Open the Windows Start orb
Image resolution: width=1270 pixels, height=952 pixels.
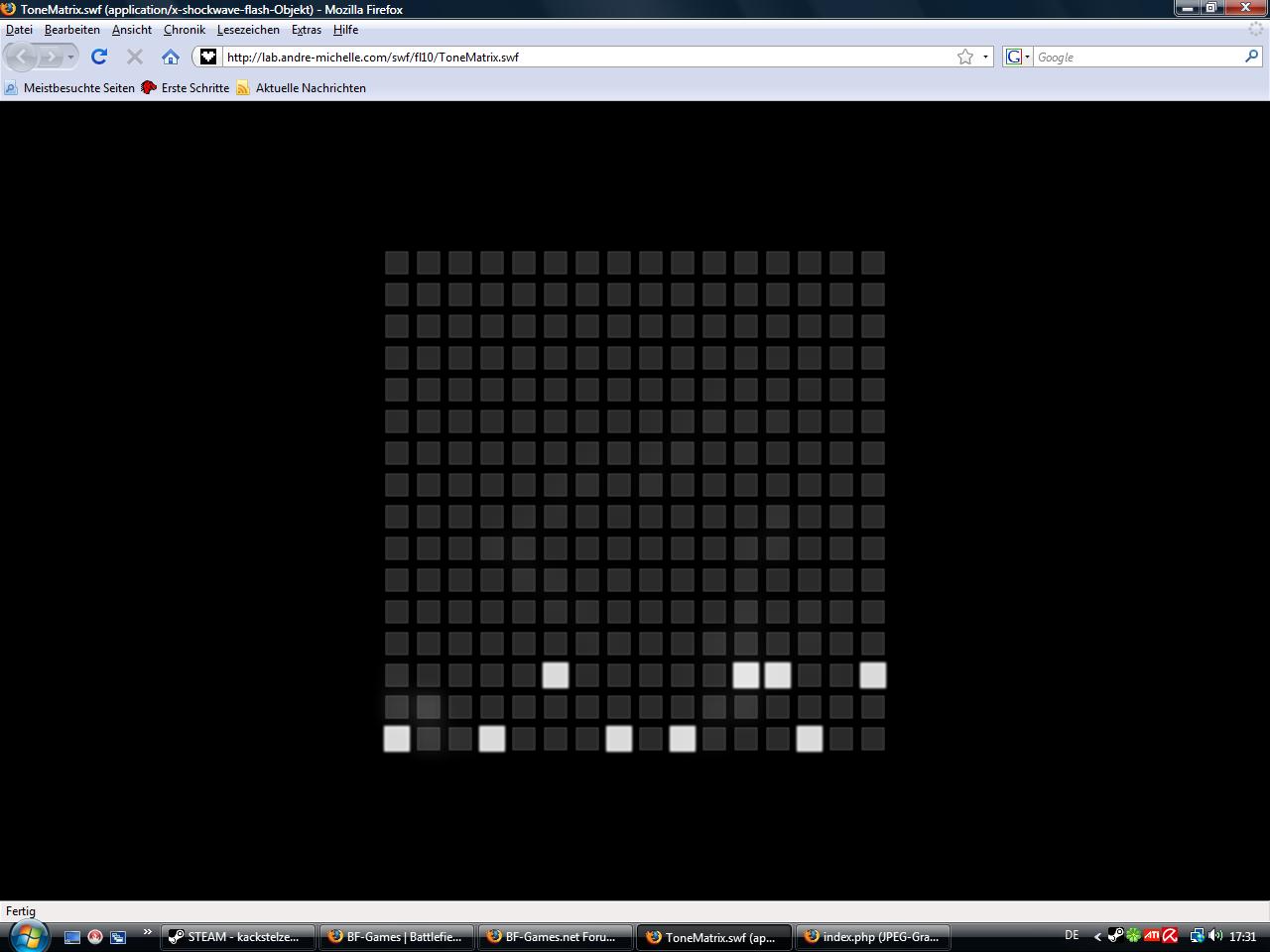point(28,935)
